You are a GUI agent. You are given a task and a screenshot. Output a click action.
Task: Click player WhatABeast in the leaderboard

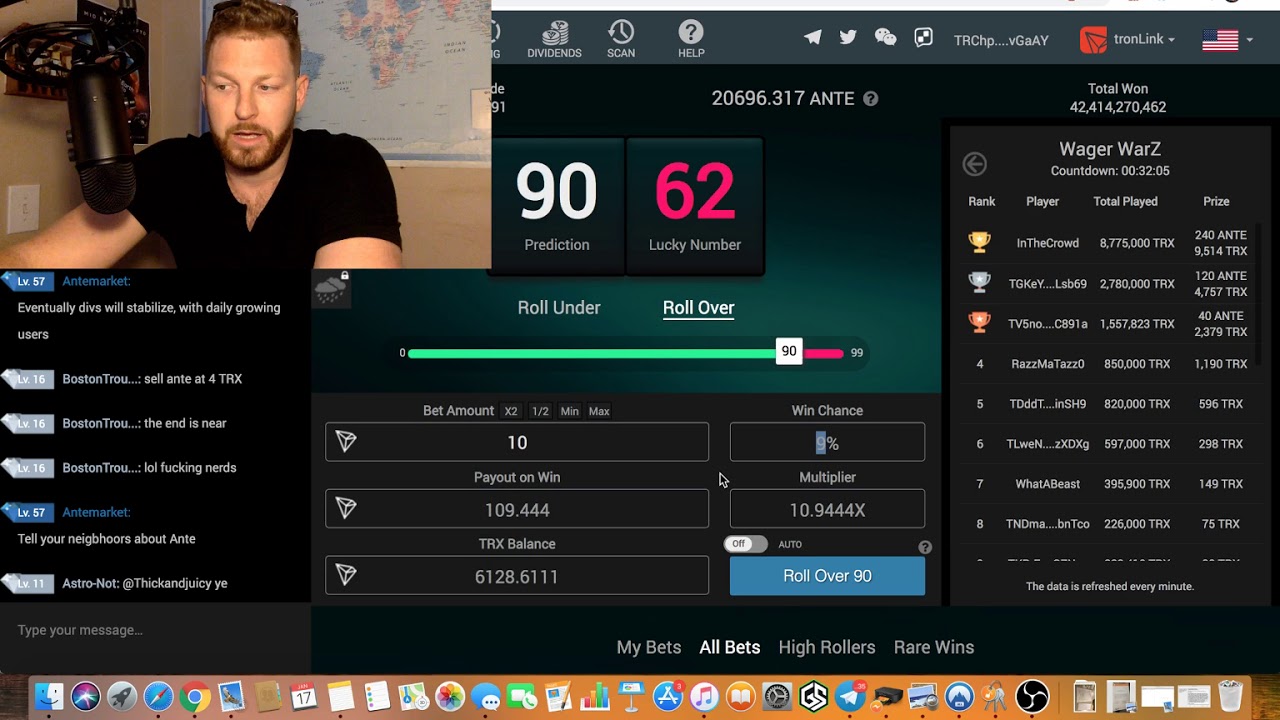click(1047, 484)
